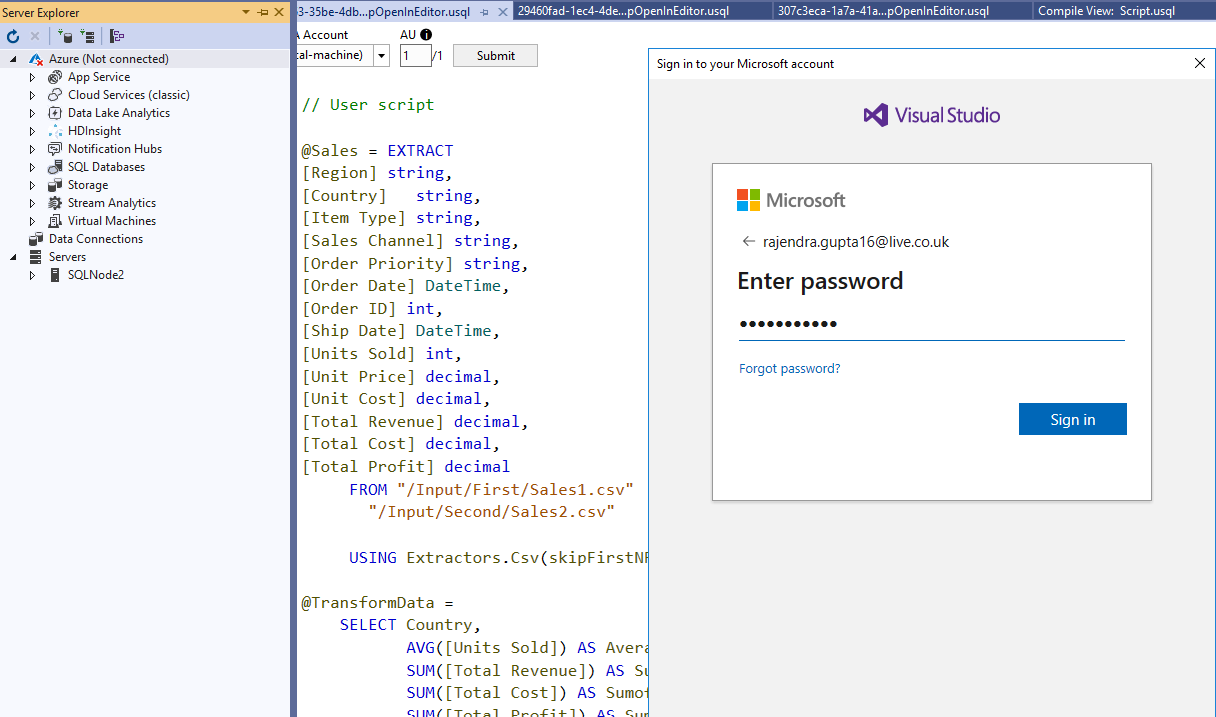Click 'SELECT Country,' code line
Screen dimensions: 1216x717
(410, 625)
